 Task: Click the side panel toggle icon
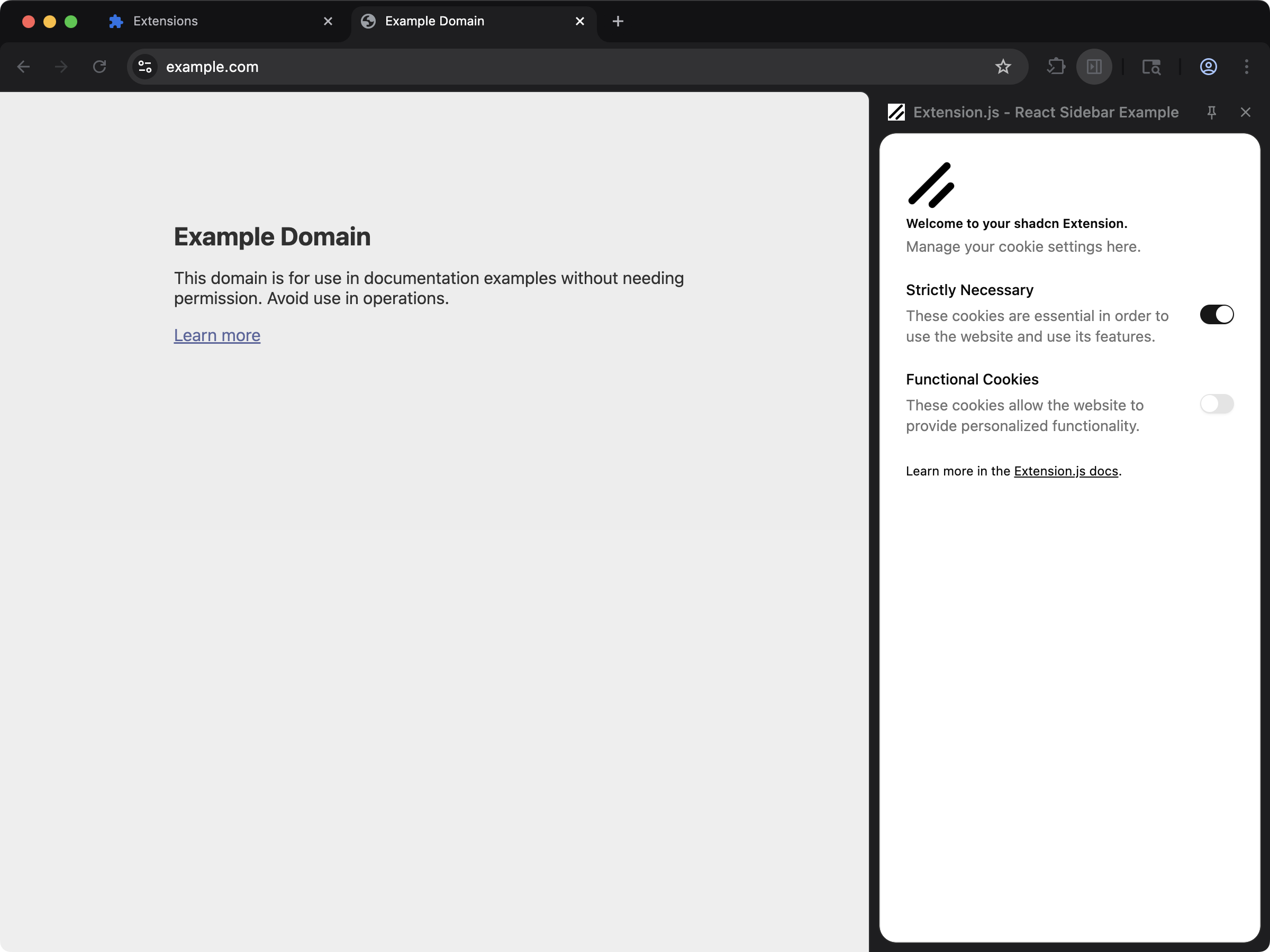point(1094,67)
